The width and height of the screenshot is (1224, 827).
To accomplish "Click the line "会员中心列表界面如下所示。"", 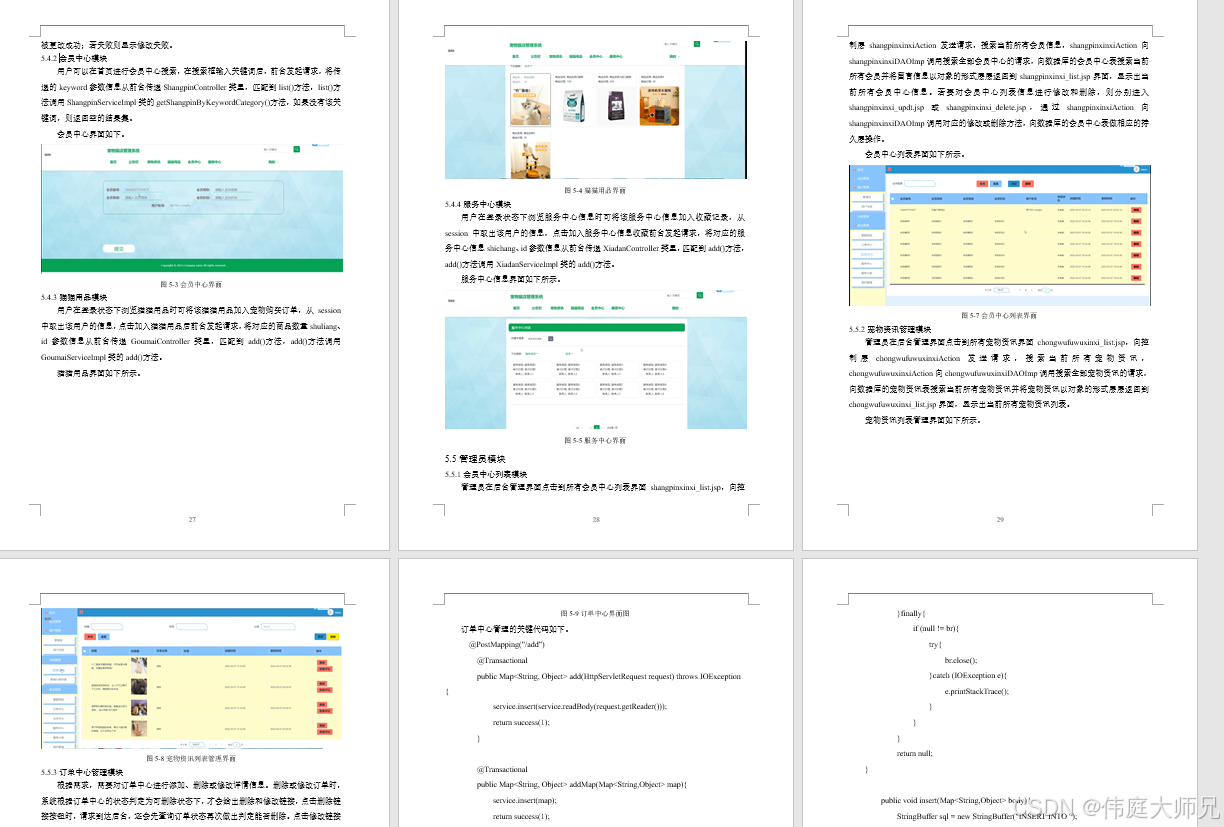I will 915,154.
